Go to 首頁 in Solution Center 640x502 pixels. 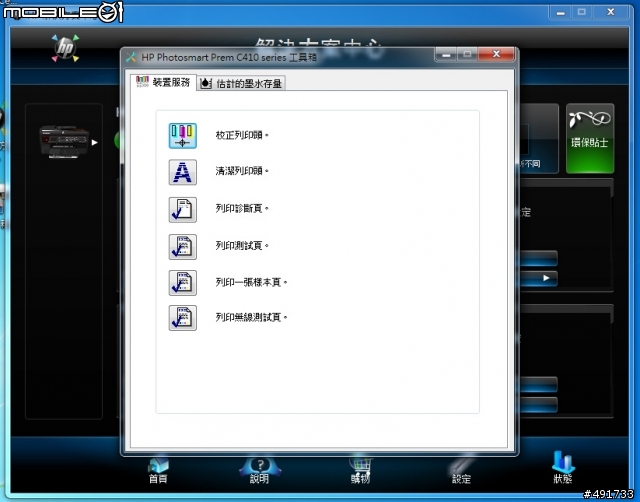pyautogui.click(x=158, y=471)
